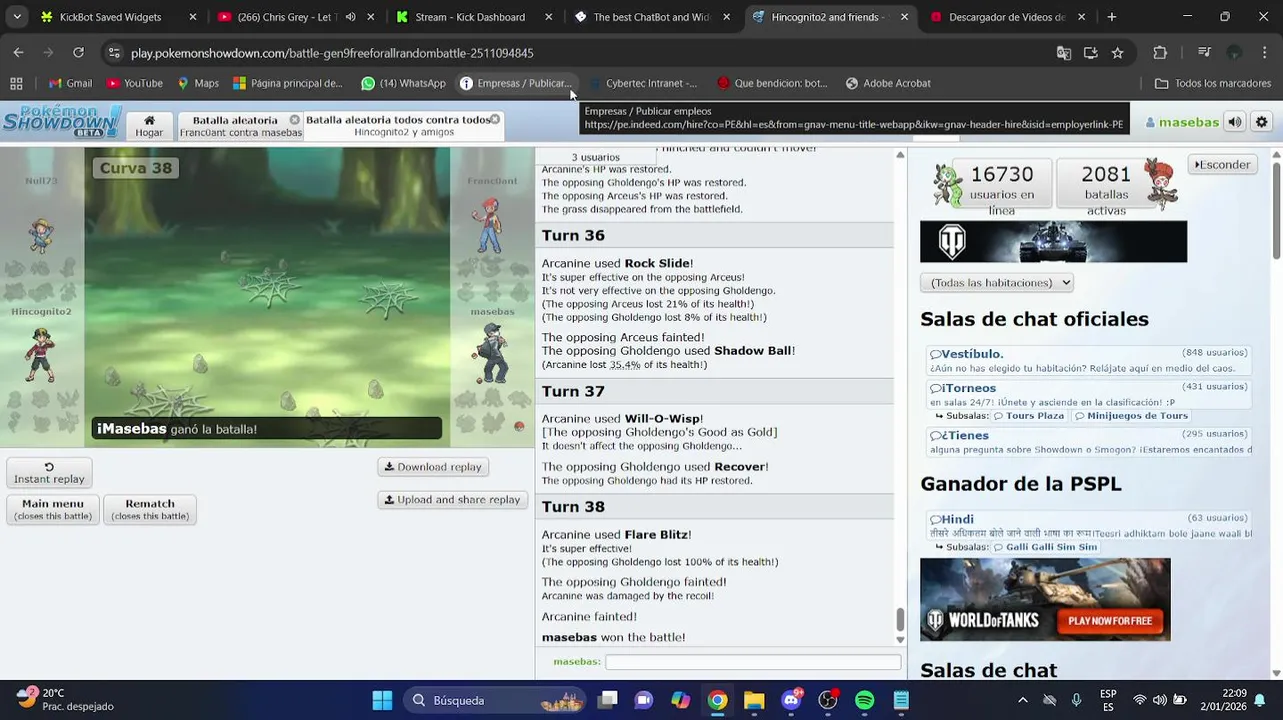Click the 3 usuarios user count

595,157
